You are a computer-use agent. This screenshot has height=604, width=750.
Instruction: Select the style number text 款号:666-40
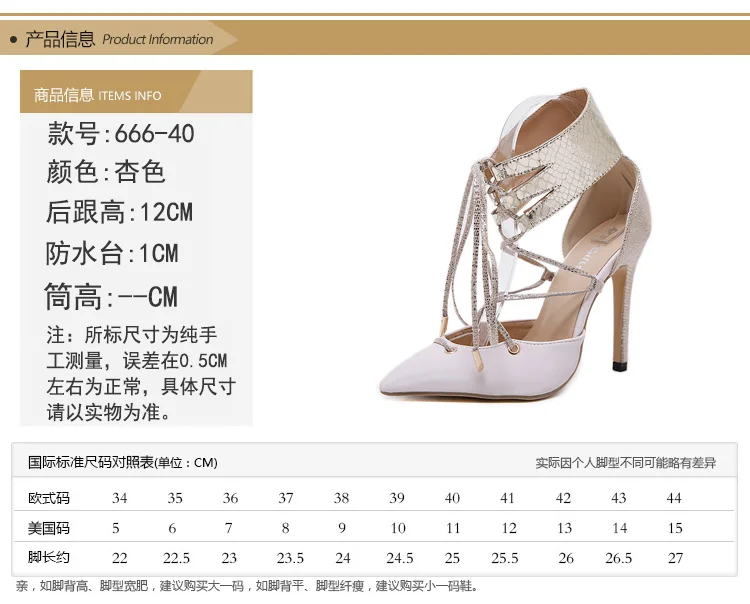(x=121, y=133)
